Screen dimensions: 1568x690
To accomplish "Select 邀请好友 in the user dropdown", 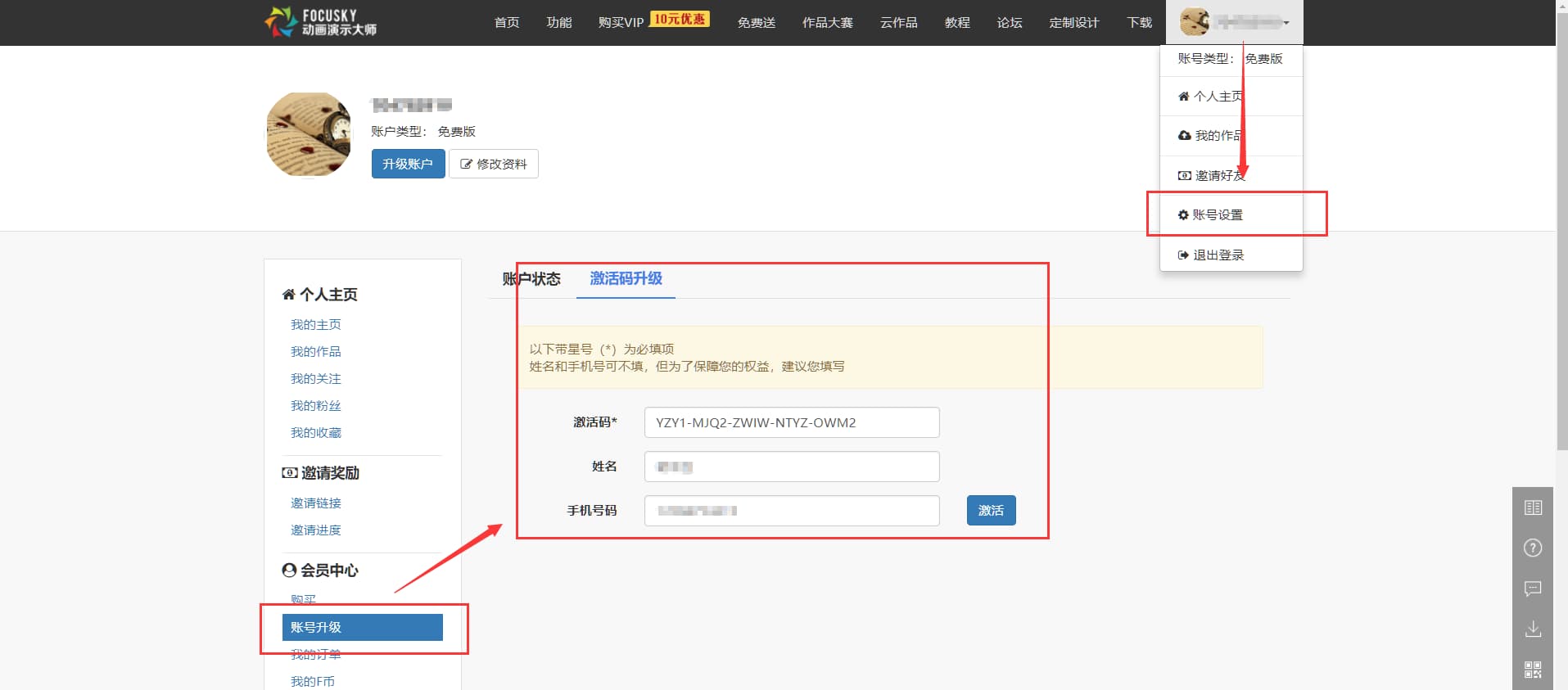I will 1231,175.
